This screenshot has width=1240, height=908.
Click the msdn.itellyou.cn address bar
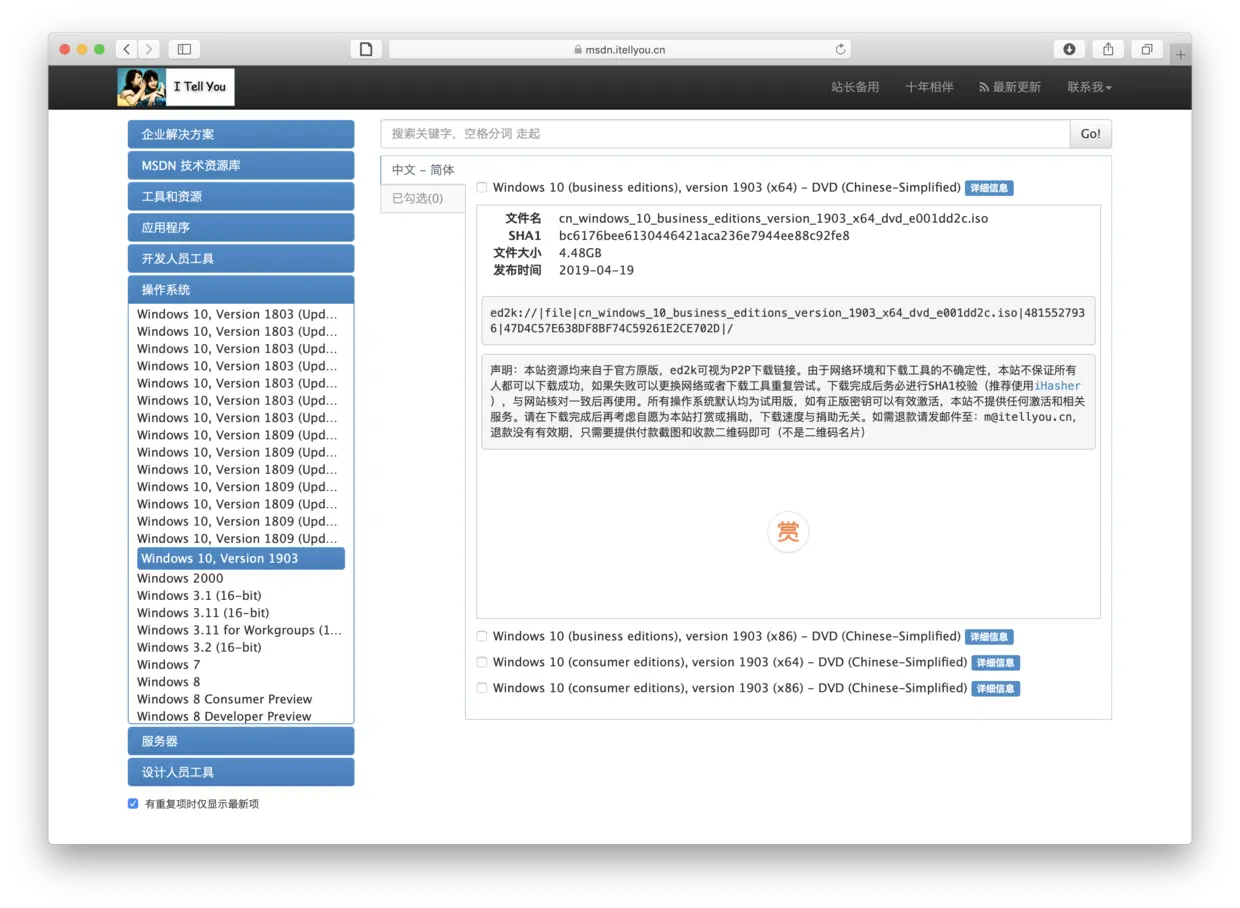tap(620, 49)
